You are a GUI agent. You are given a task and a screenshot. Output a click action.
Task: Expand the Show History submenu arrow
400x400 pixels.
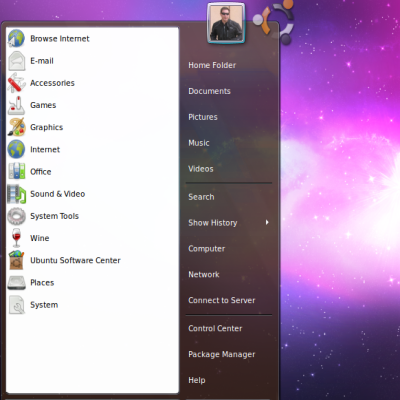[x=267, y=222]
